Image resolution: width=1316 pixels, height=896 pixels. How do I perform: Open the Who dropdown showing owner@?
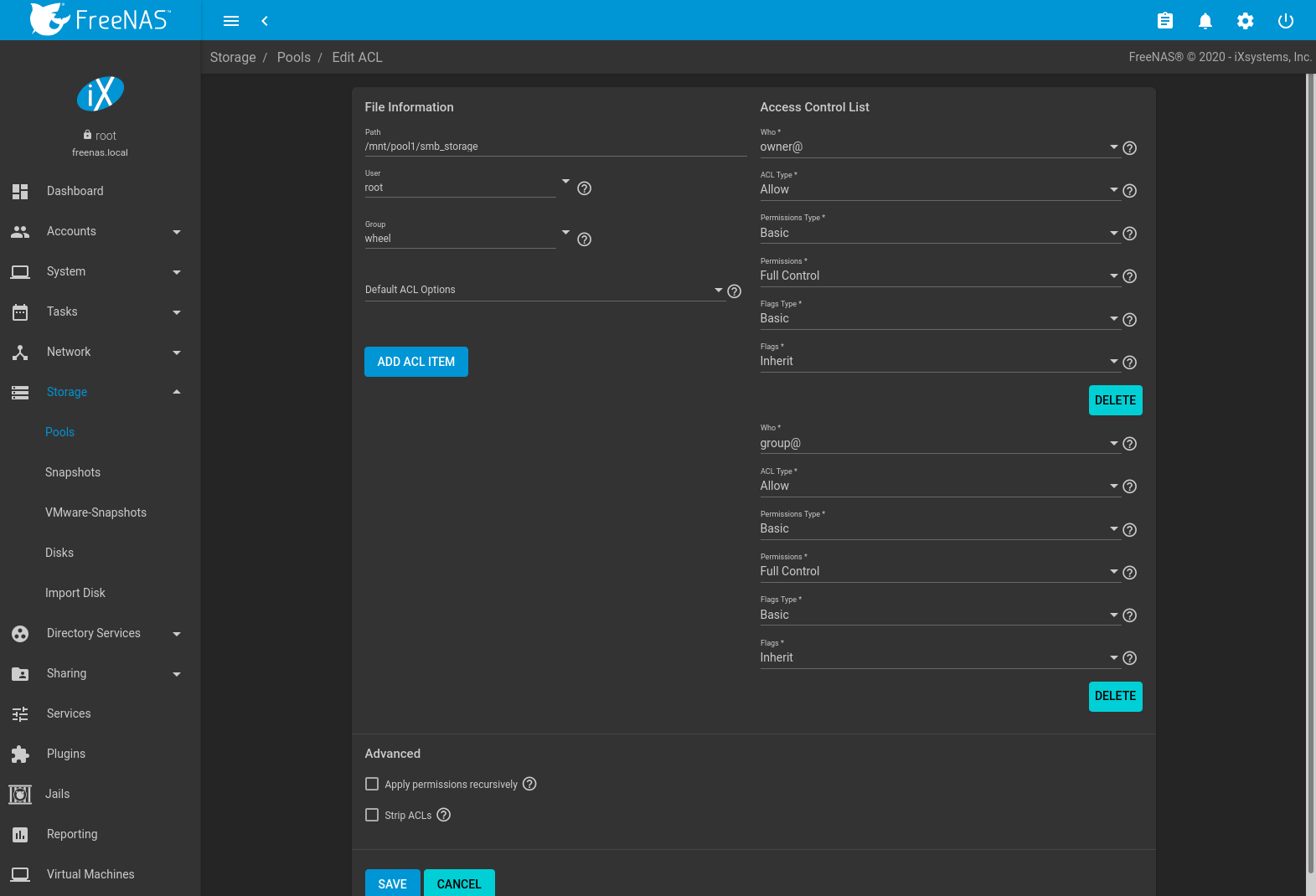pyautogui.click(x=938, y=147)
